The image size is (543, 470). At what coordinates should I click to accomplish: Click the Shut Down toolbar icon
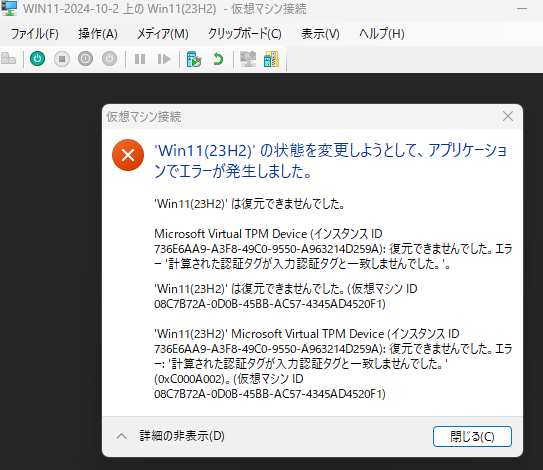(x=86, y=59)
